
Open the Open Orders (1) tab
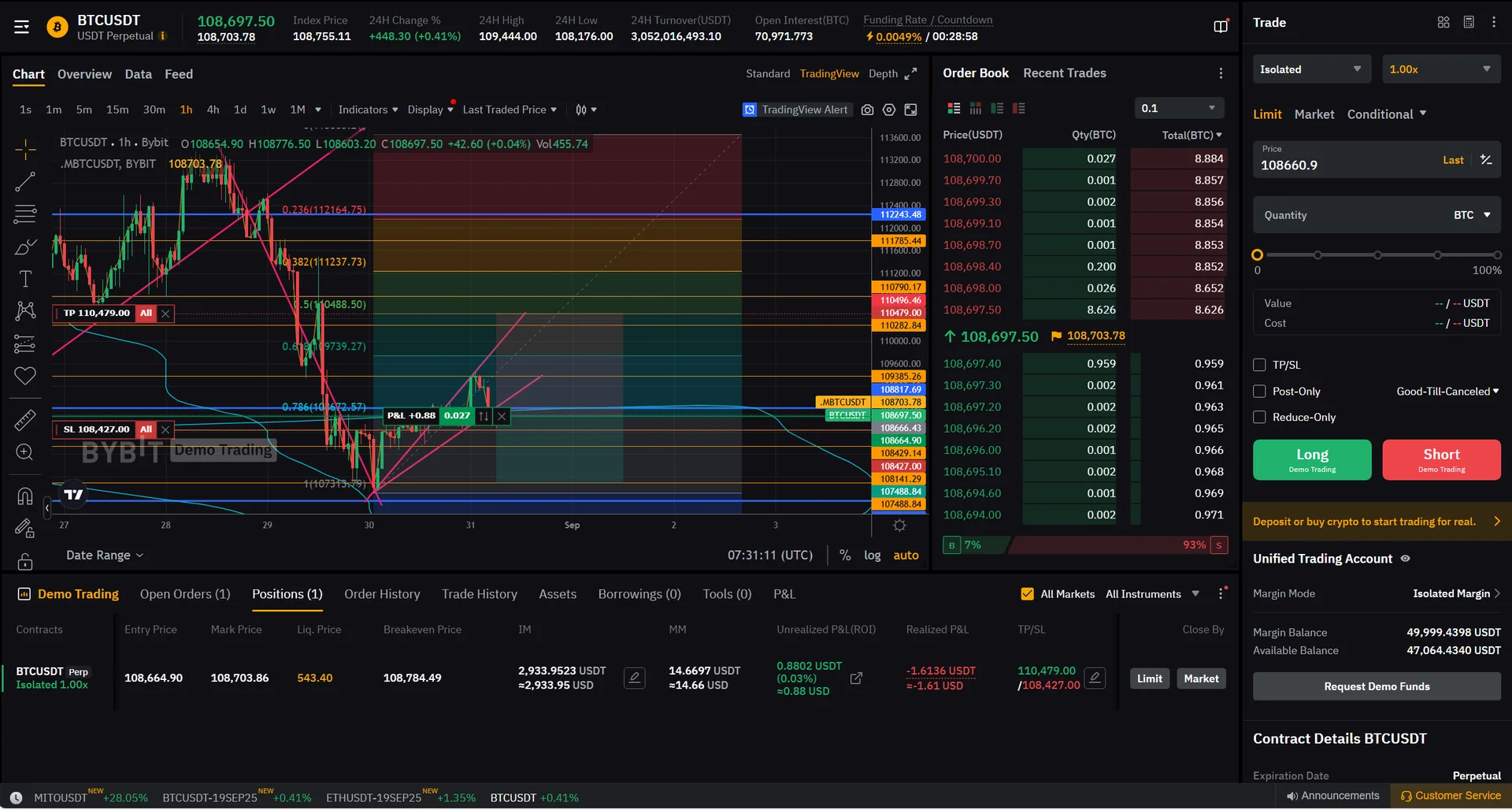click(x=185, y=594)
